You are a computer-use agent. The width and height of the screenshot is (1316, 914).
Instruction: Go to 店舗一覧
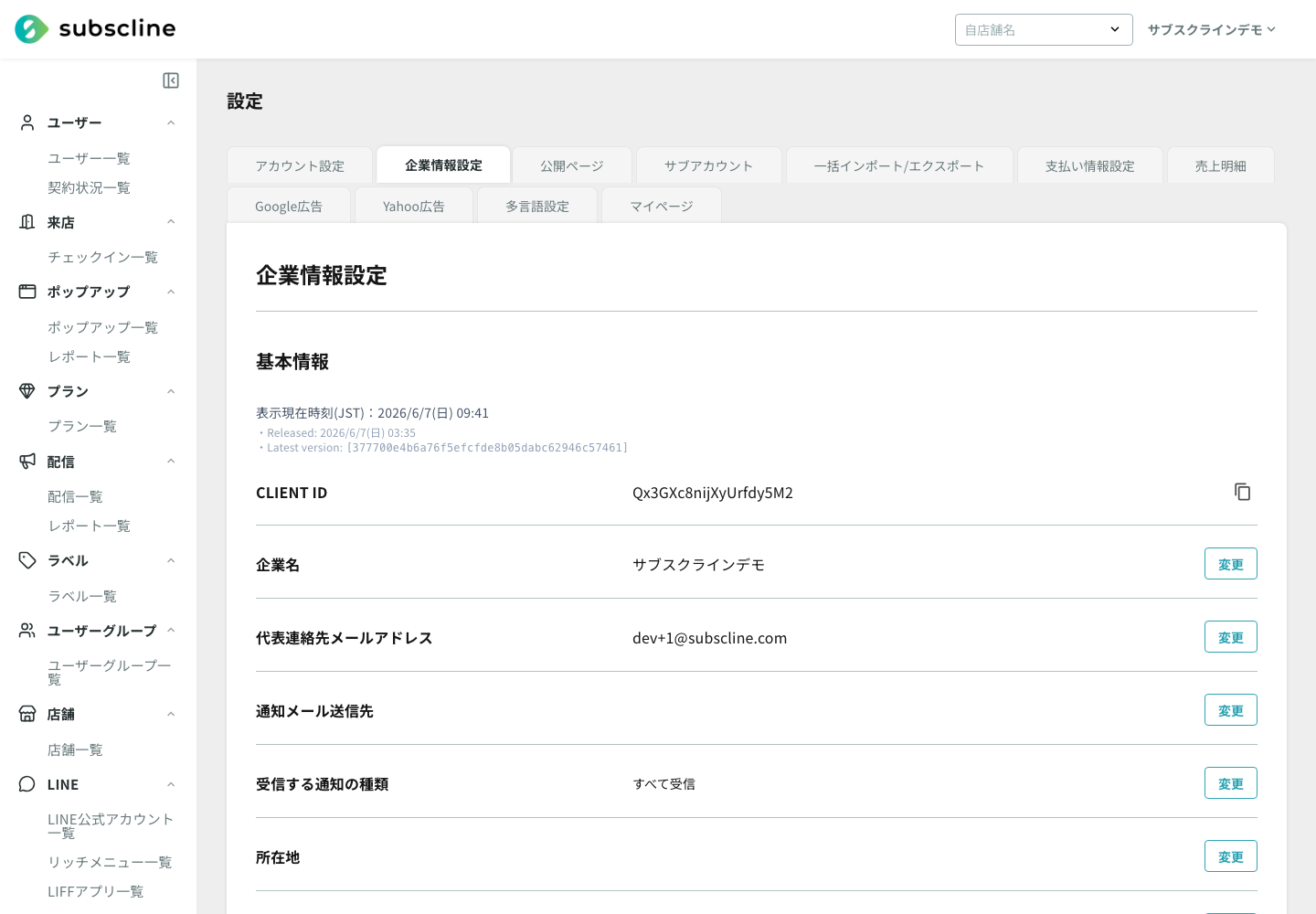click(x=75, y=749)
